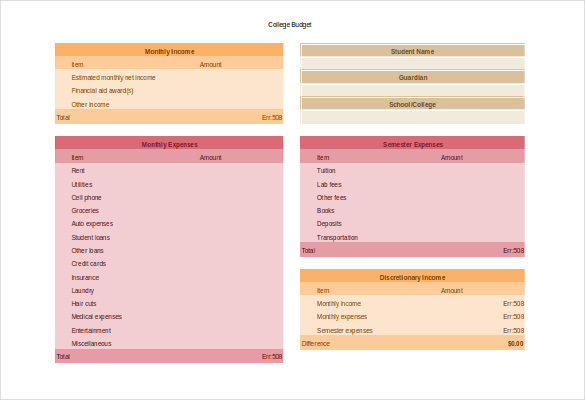Select the Item column header in Monthly Expenses
This screenshot has width=585, height=400.
[x=78, y=157]
